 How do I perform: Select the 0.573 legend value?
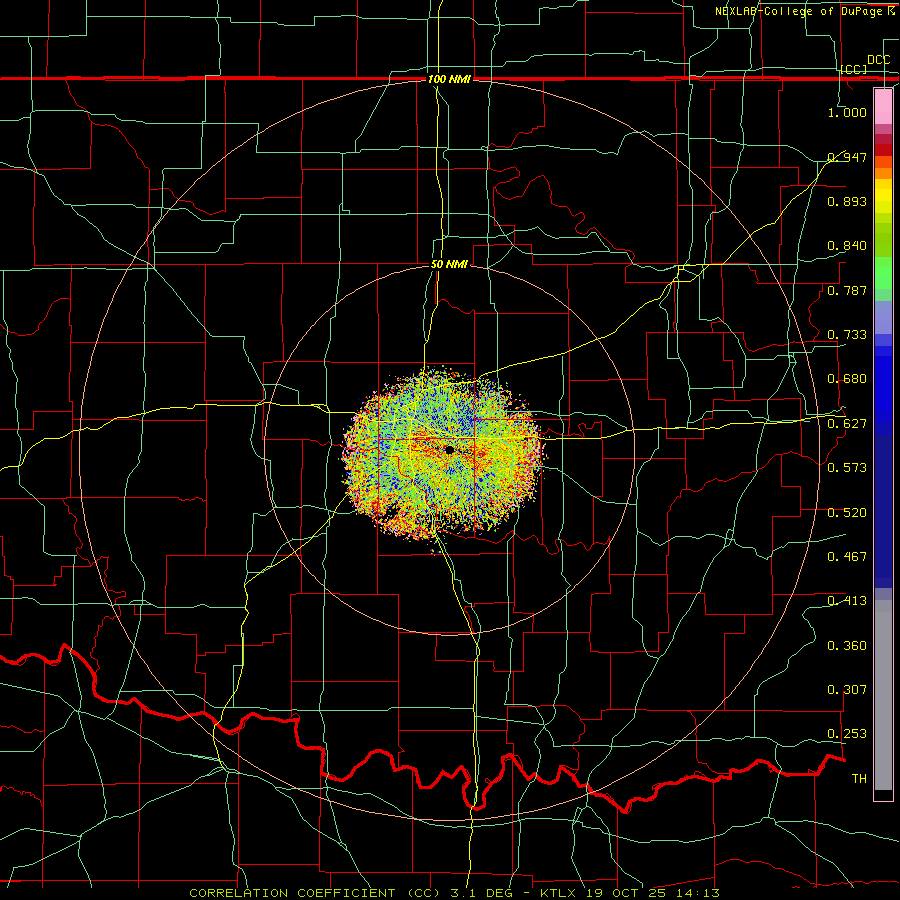pyautogui.click(x=847, y=468)
